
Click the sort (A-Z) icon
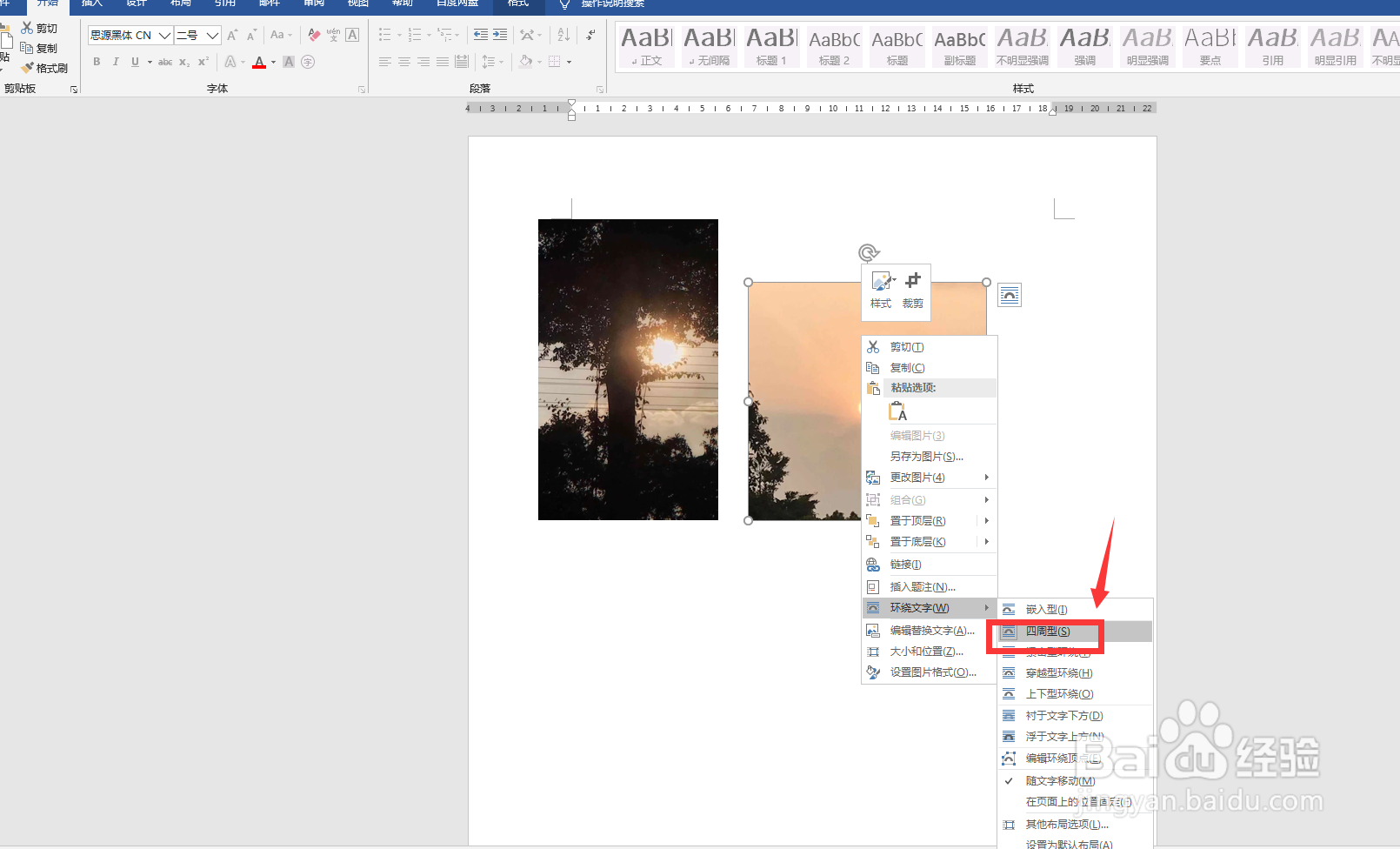(563, 35)
